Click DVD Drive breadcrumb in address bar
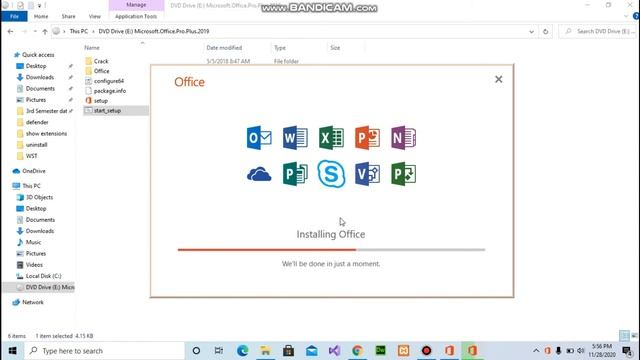 point(153,31)
